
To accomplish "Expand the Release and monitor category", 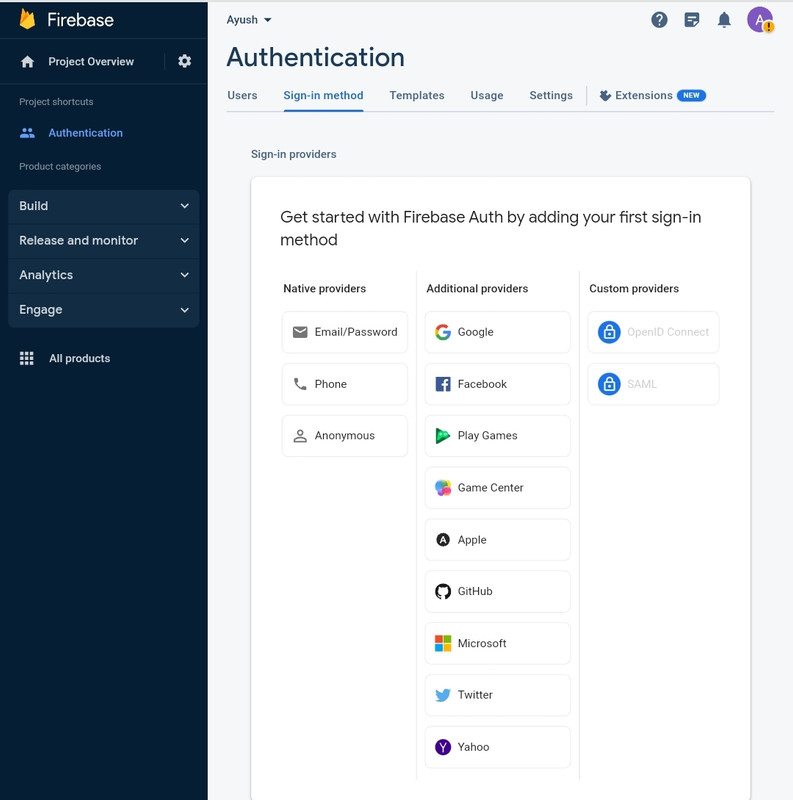I will point(104,240).
